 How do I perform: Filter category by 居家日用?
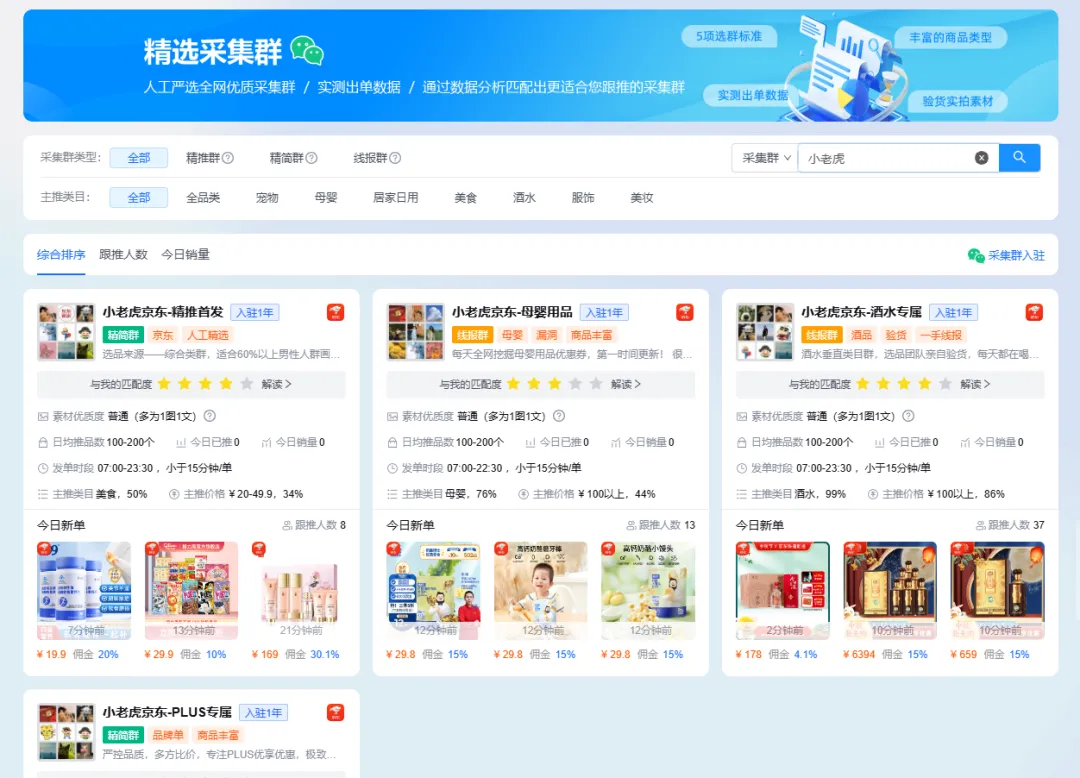pos(395,198)
